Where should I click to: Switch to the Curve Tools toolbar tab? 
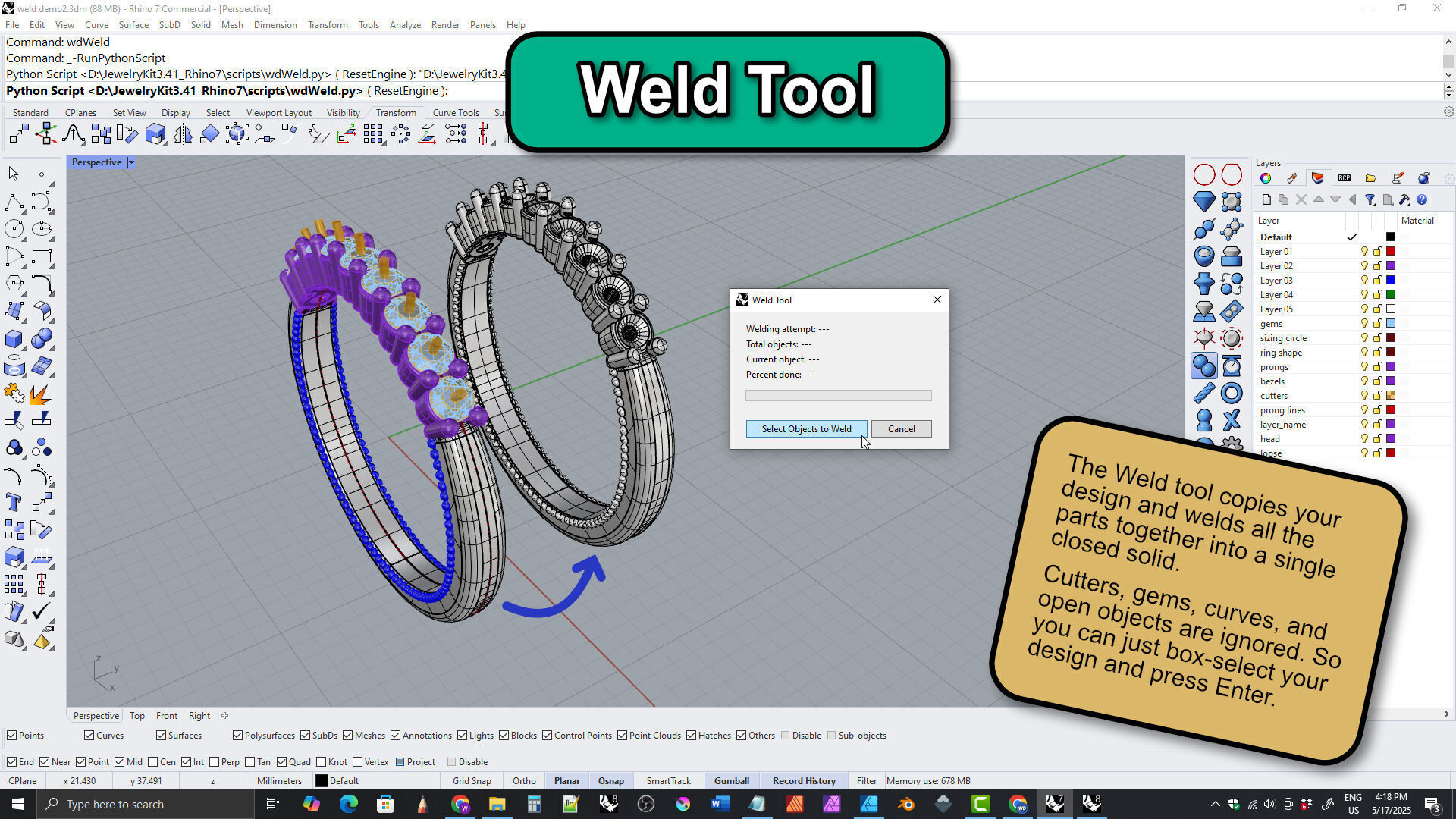coord(456,113)
